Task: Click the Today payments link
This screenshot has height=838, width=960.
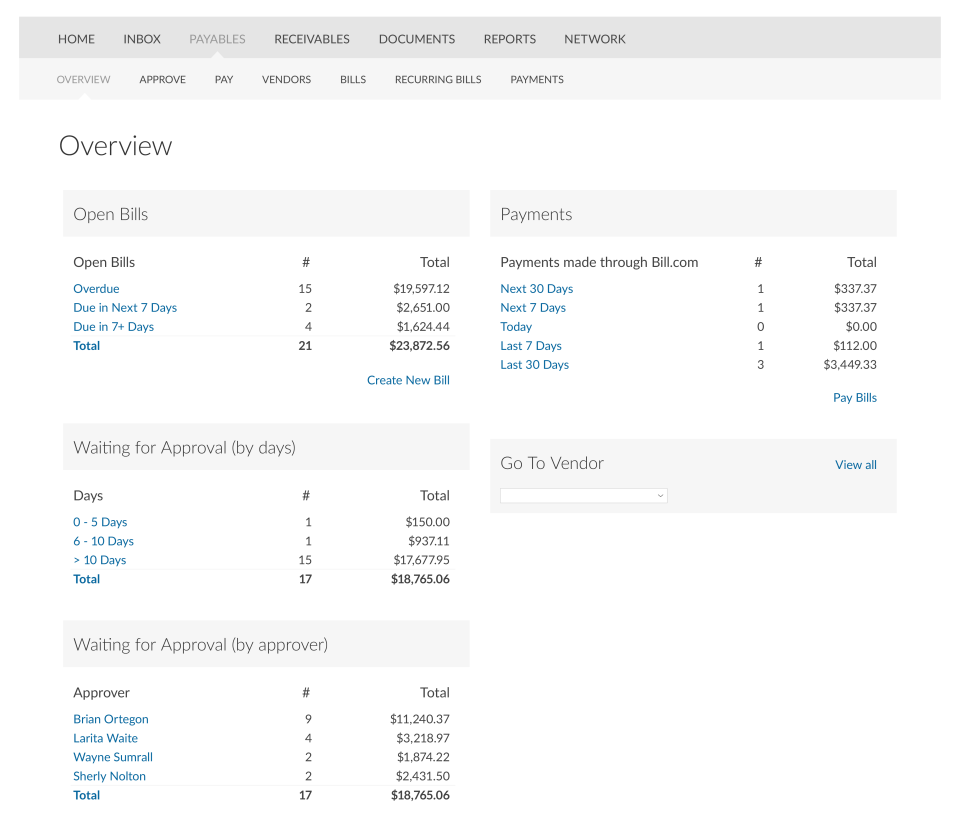Action: (516, 327)
